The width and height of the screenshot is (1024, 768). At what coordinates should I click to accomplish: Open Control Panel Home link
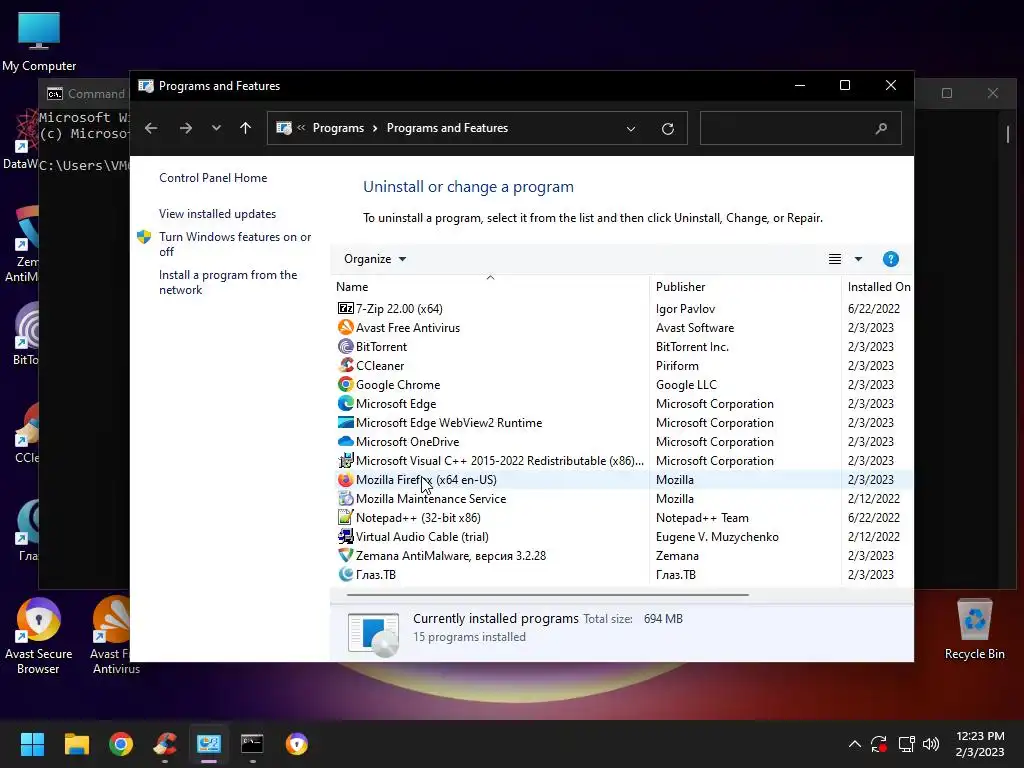tap(213, 178)
